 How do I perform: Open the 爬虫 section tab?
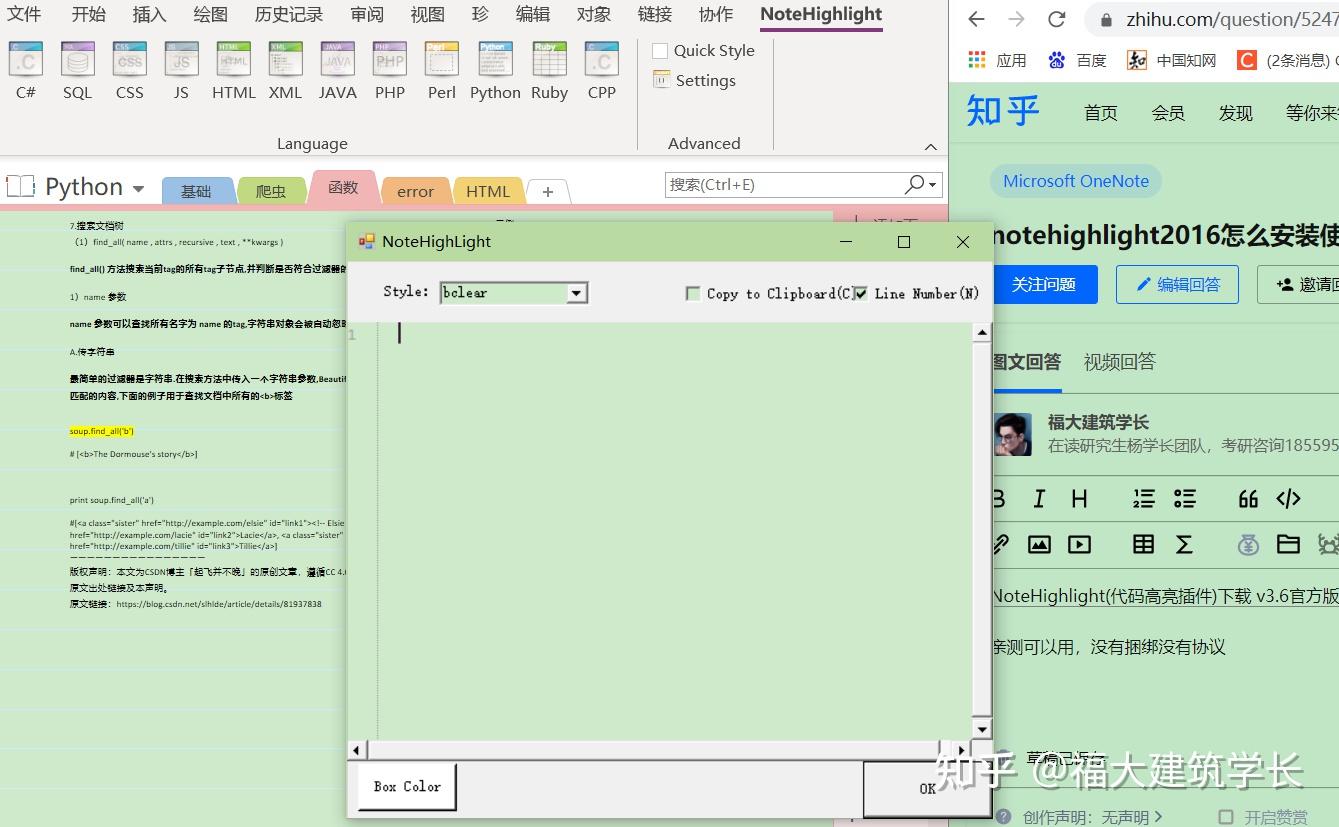click(271, 191)
